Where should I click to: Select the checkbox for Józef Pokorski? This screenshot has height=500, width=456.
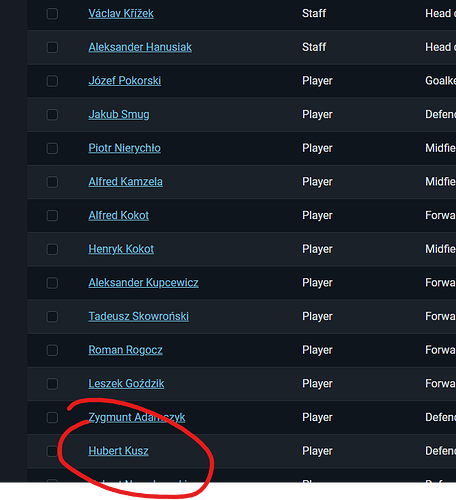[52, 81]
